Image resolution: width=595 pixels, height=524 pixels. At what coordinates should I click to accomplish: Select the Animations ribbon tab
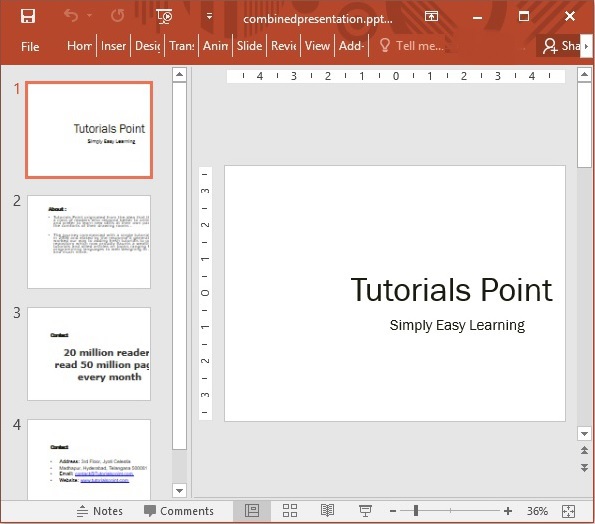[x=216, y=46]
